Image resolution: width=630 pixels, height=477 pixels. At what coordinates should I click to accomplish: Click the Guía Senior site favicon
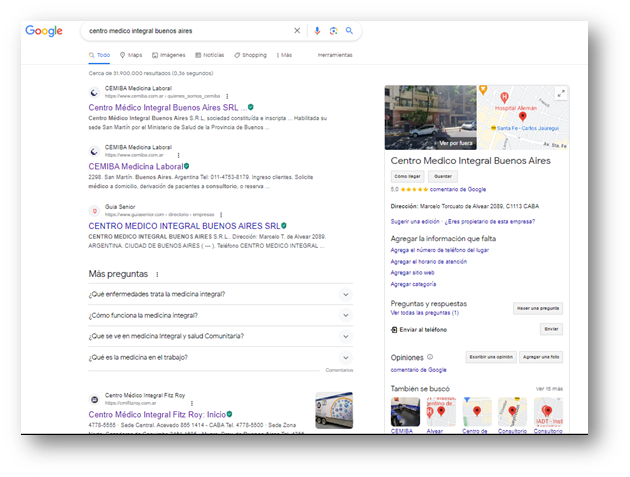tap(94, 211)
